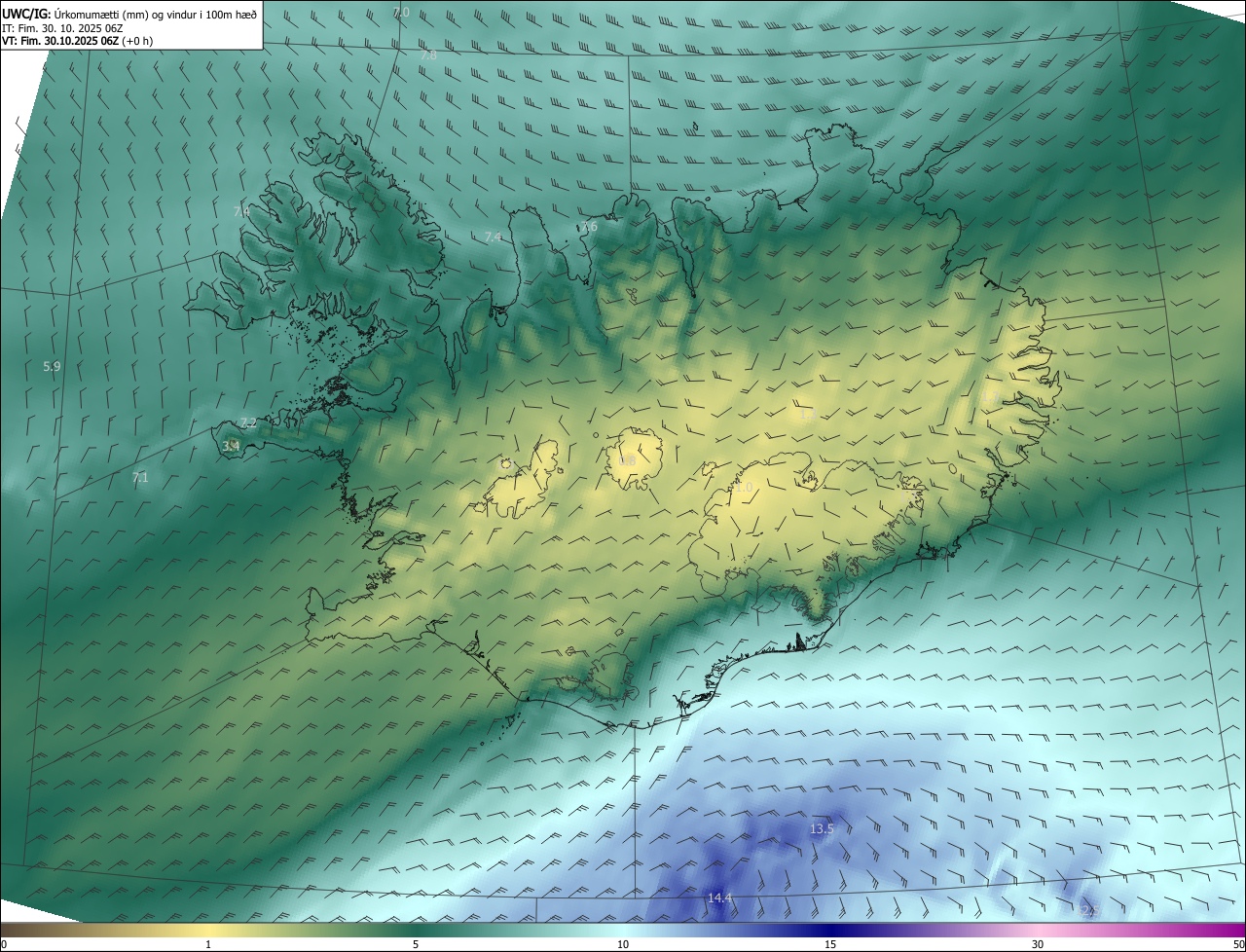Click the 1 tick on the color scale
Image resolution: width=1246 pixels, height=952 pixels.
[208, 944]
